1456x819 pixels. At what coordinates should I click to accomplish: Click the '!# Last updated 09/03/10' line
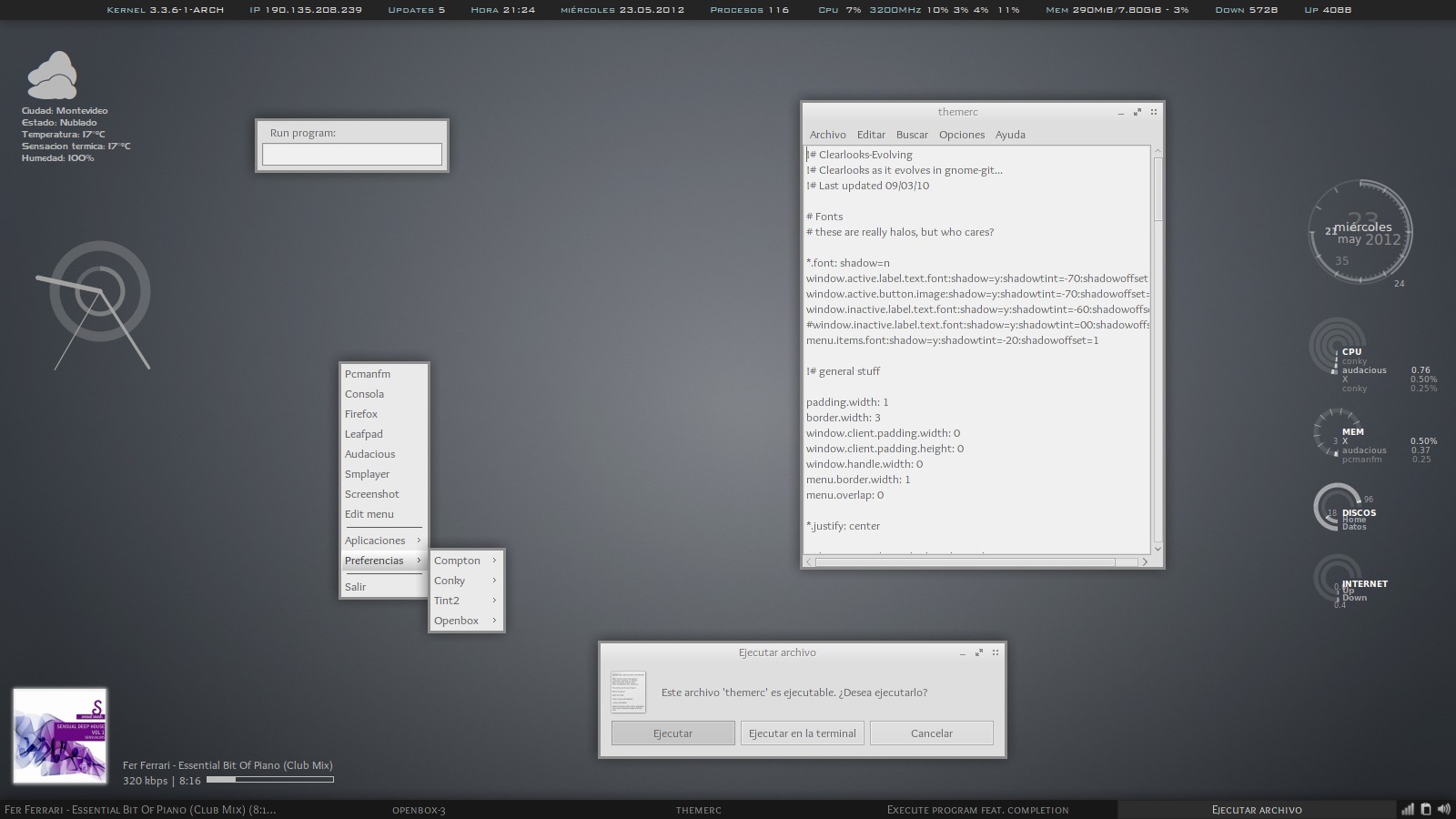[867, 186]
